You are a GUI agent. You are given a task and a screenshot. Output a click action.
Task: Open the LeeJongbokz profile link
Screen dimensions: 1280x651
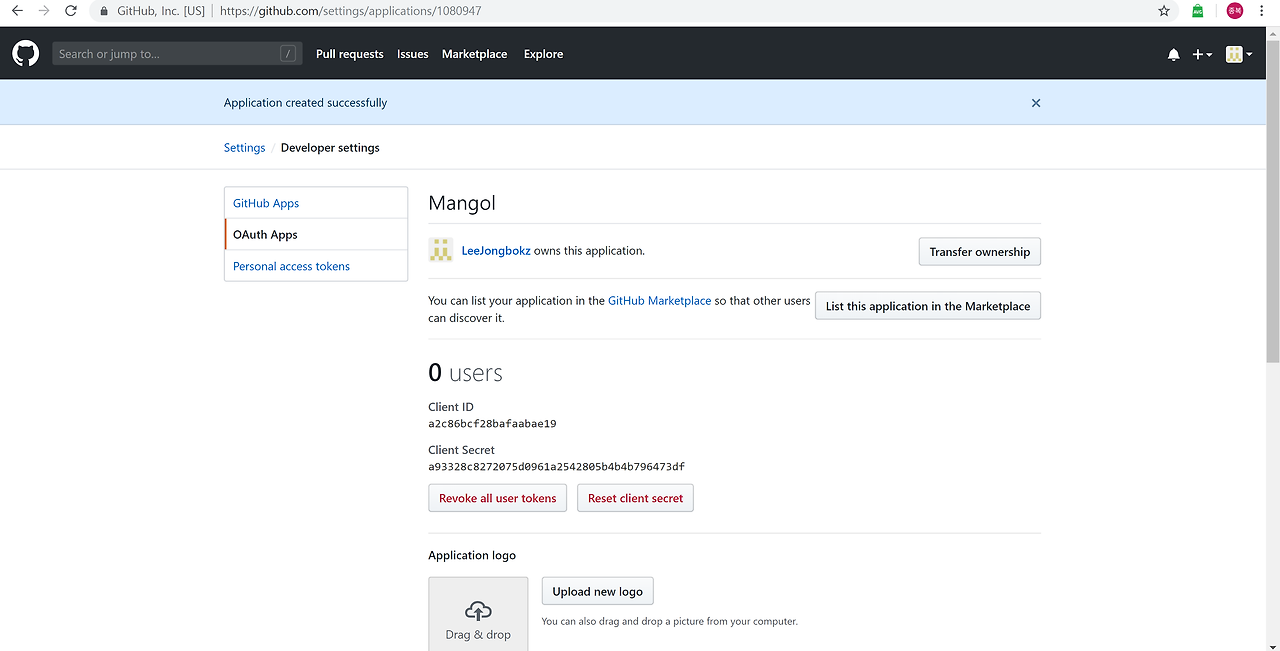(496, 251)
